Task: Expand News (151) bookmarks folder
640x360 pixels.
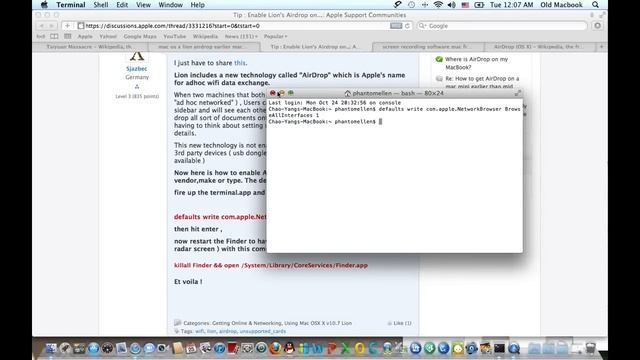Action: click(241, 36)
